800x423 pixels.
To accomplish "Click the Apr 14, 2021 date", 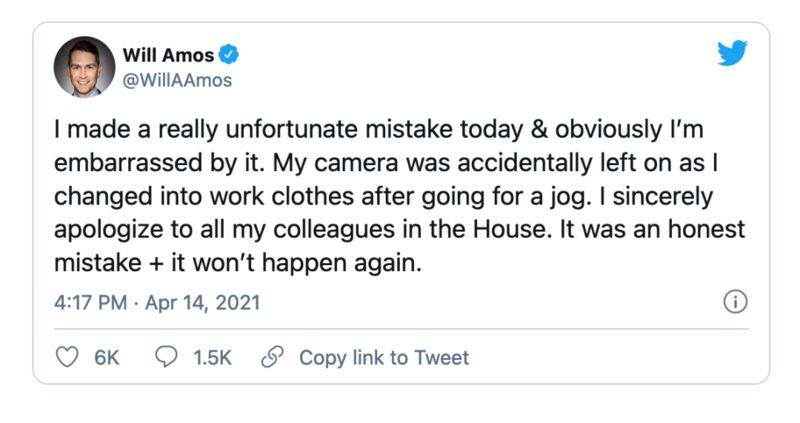I will pos(203,303).
